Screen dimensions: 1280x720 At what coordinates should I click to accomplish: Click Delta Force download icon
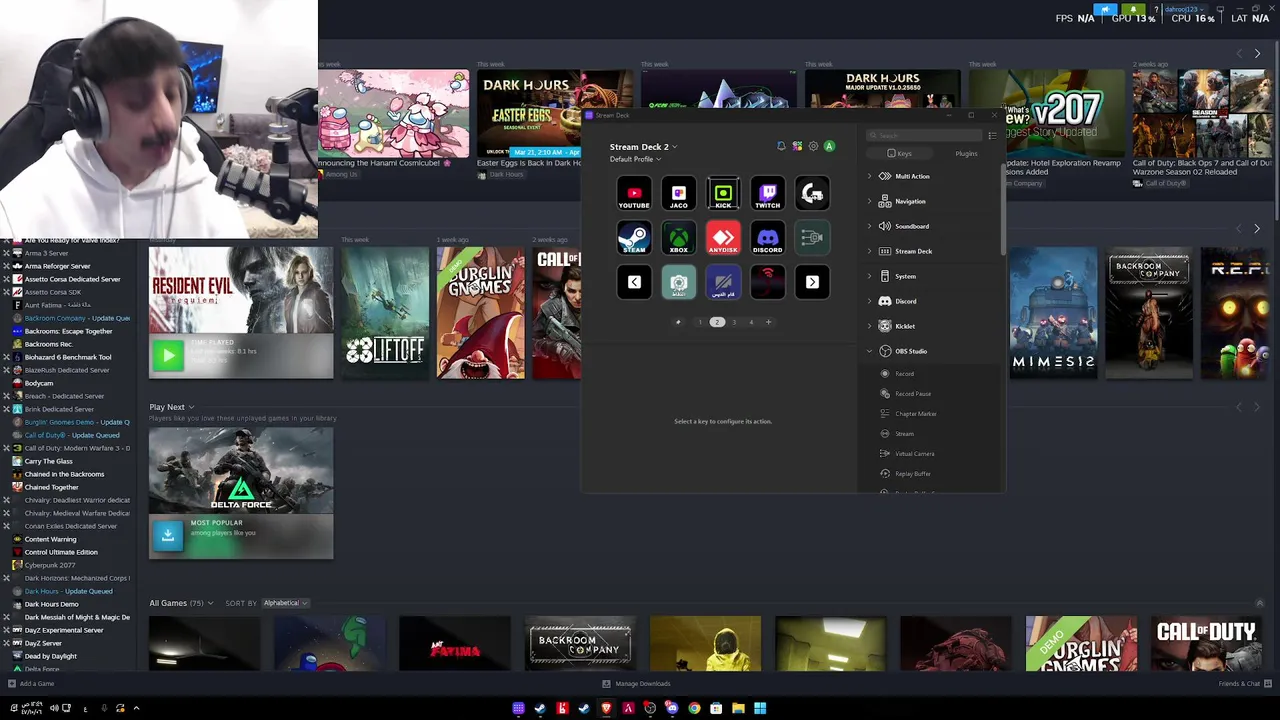point(168,535)
